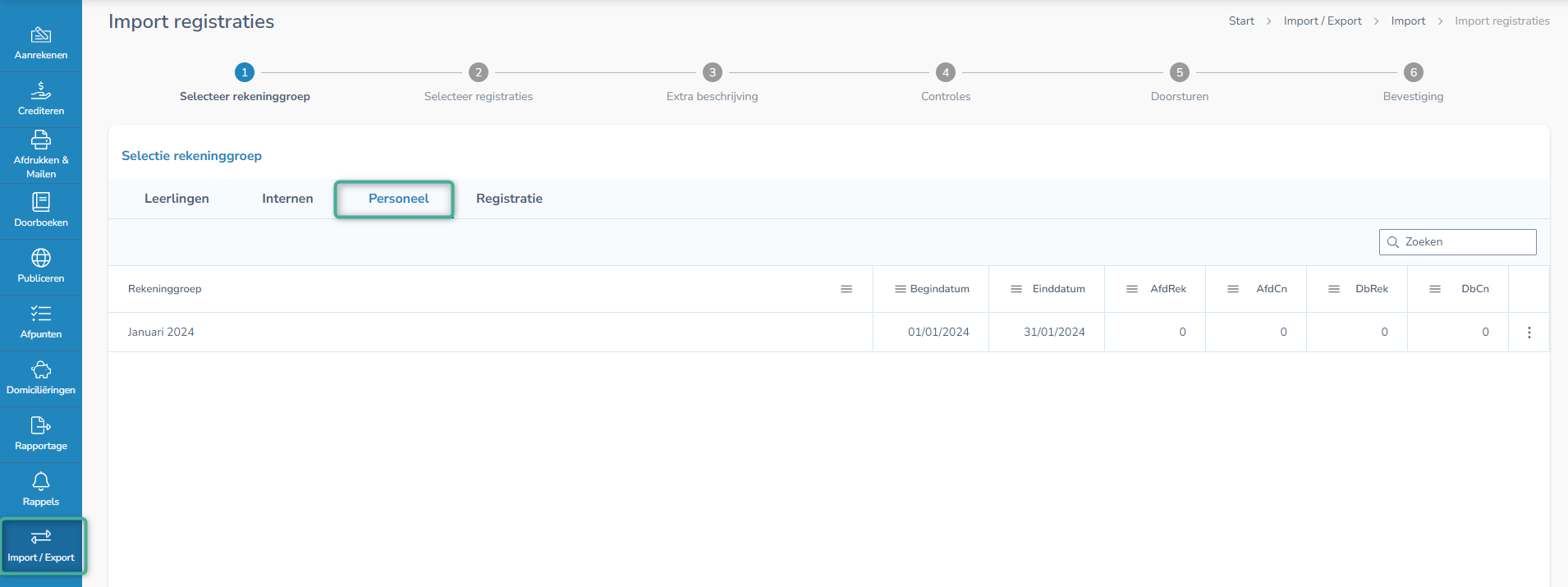
Task: Click the Import / Export breadcrumb link
Action: click(x=1322, y=21)
